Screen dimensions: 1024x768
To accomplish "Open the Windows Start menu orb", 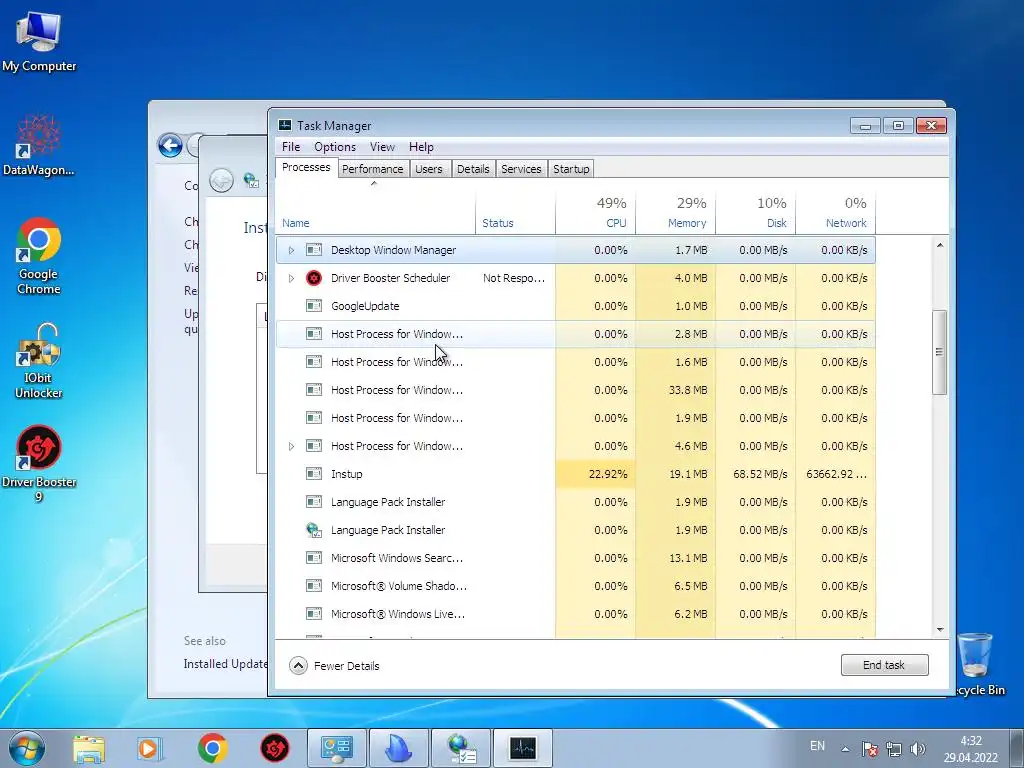I will [26, 748].
